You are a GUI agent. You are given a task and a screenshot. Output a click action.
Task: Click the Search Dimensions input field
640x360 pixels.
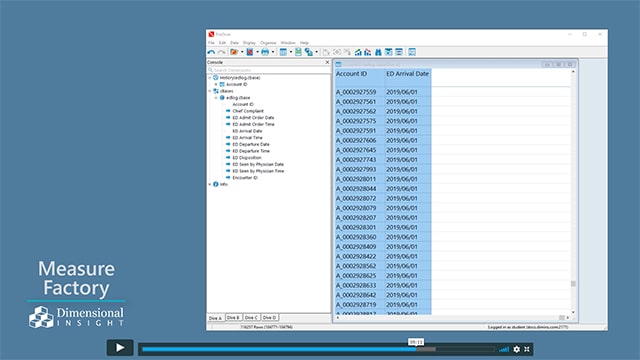(269, 70)
